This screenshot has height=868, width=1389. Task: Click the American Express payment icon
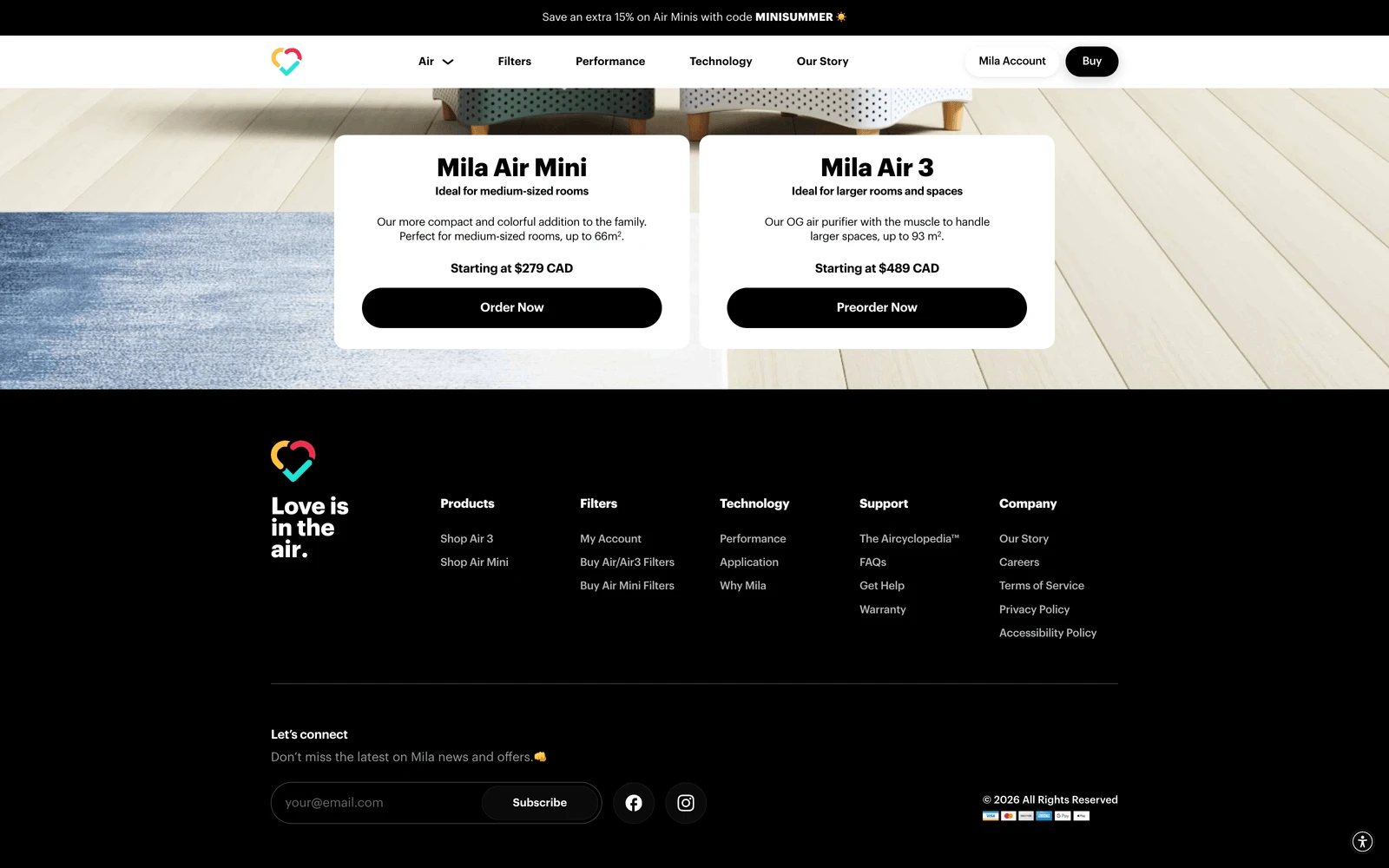pos(1044,816)
